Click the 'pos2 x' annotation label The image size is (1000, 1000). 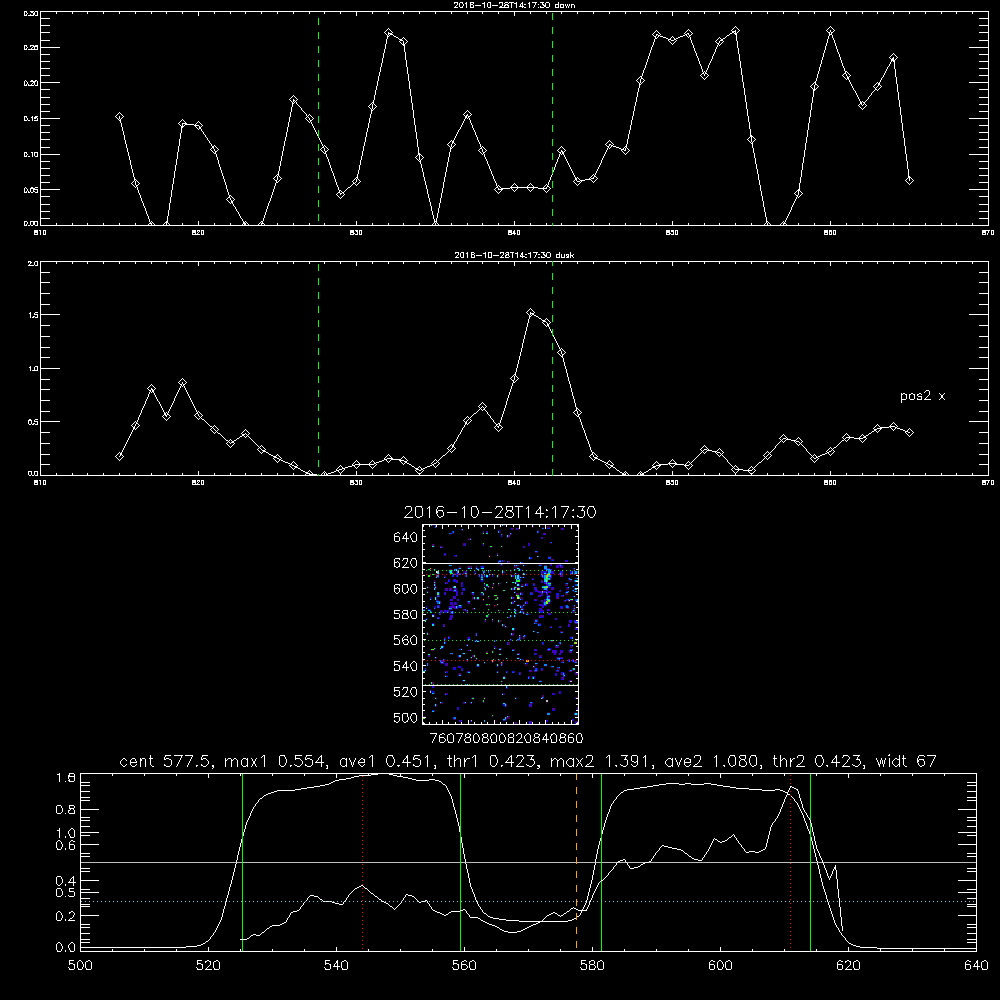922,396
